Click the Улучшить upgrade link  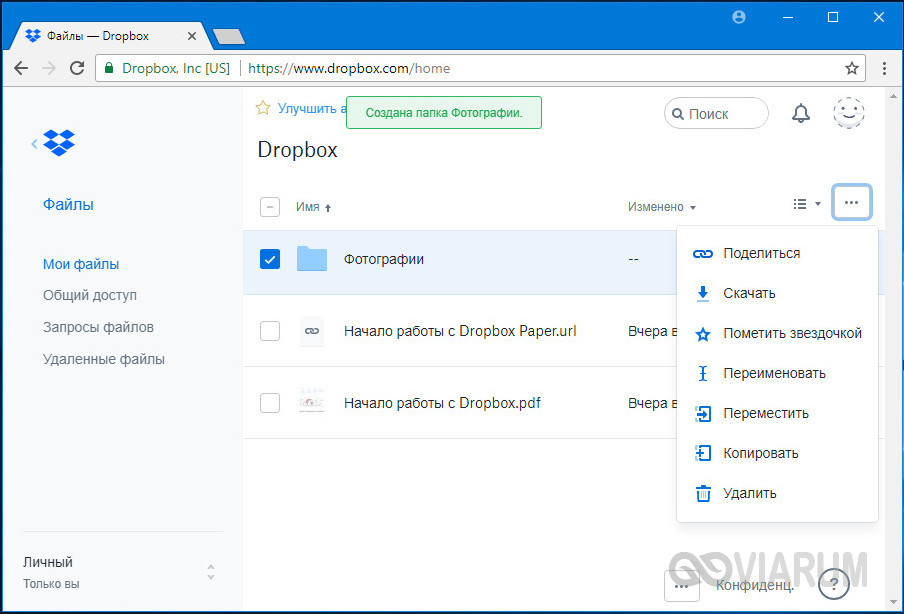pos(311,108)
